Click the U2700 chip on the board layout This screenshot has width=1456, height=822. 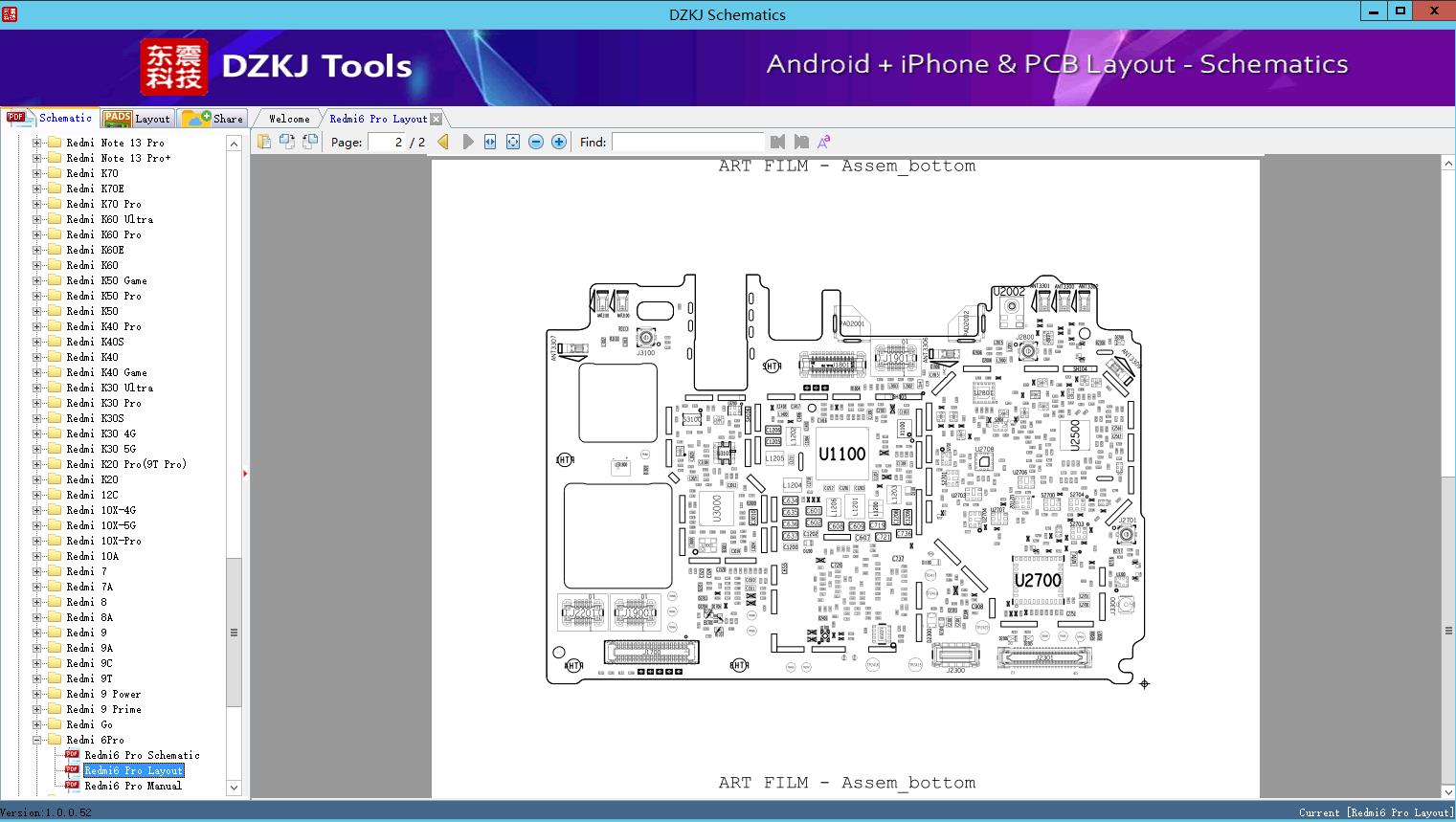[1038, 580]
